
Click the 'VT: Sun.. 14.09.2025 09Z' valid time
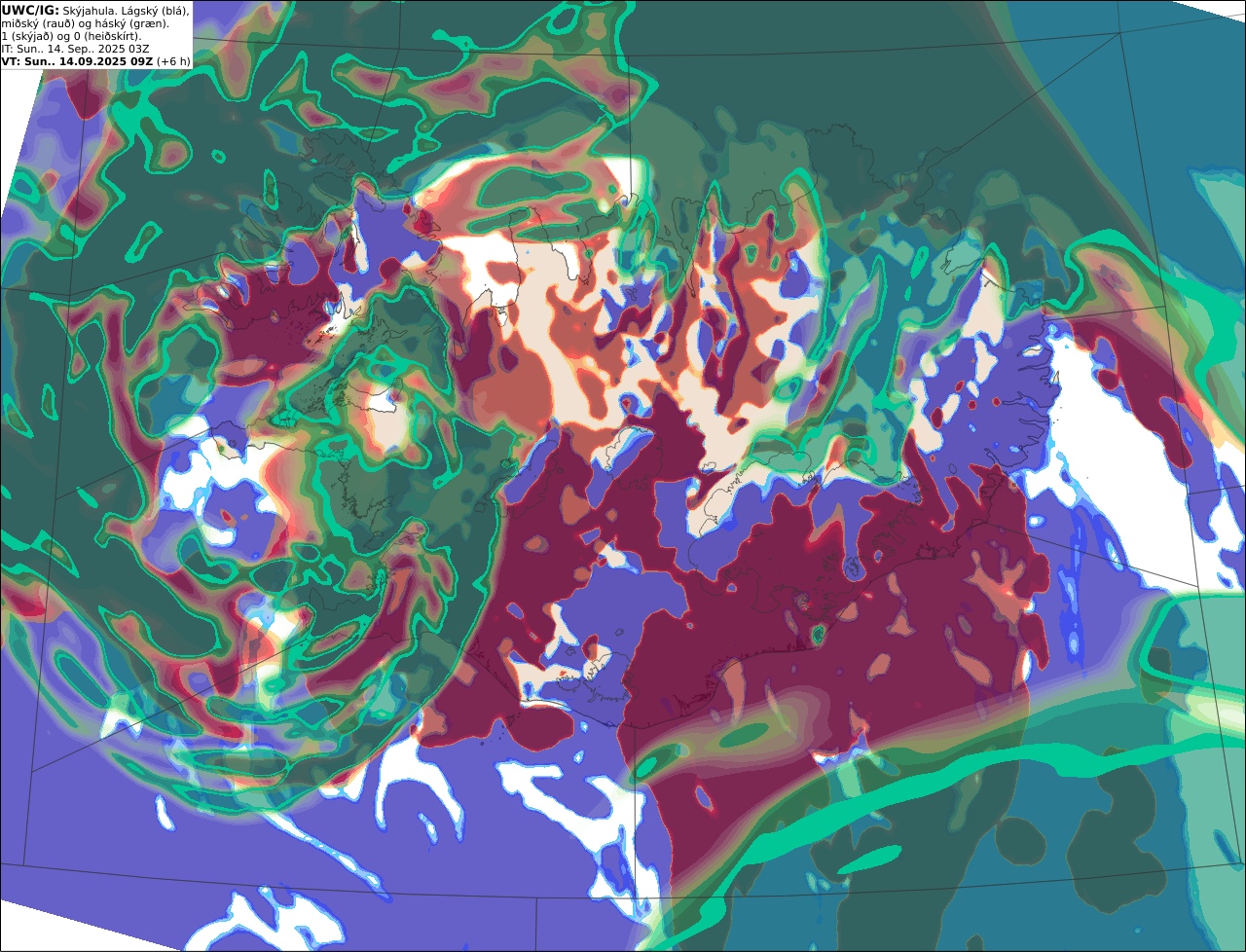[77, 60]
